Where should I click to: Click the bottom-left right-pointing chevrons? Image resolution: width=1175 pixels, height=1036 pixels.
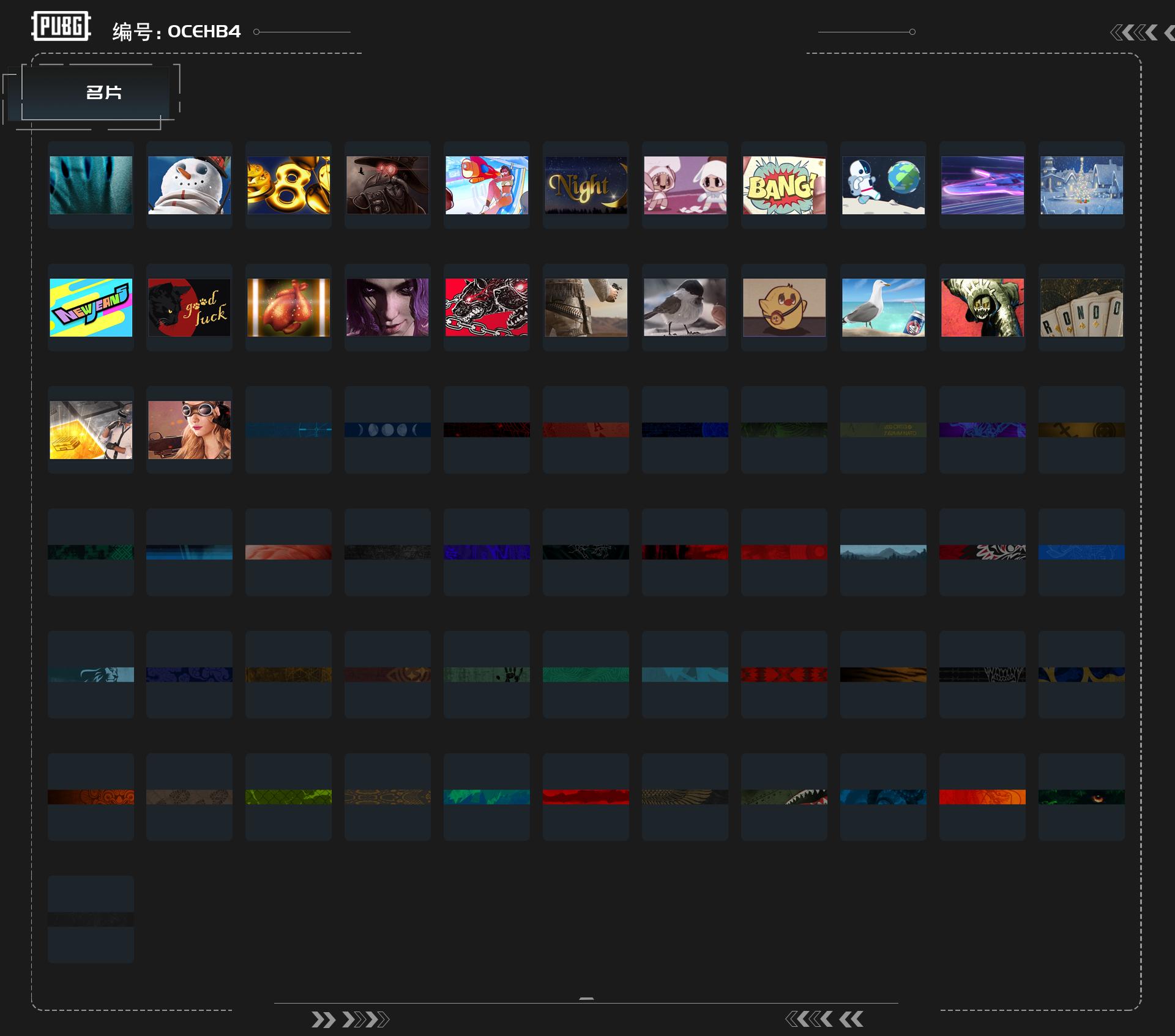(350, 1019)
